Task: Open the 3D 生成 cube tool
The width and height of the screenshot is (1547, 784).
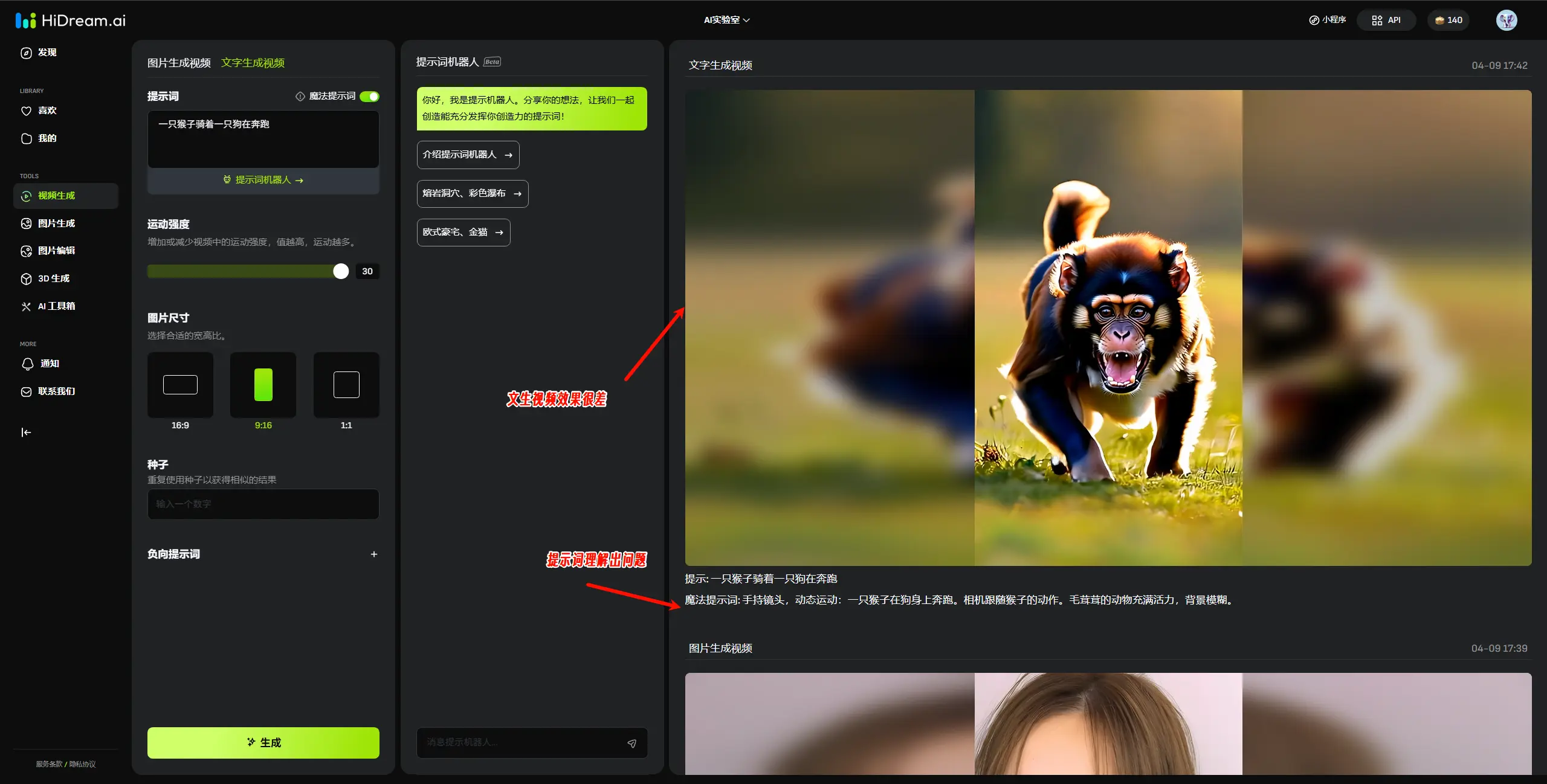Action: click(26, 279)
